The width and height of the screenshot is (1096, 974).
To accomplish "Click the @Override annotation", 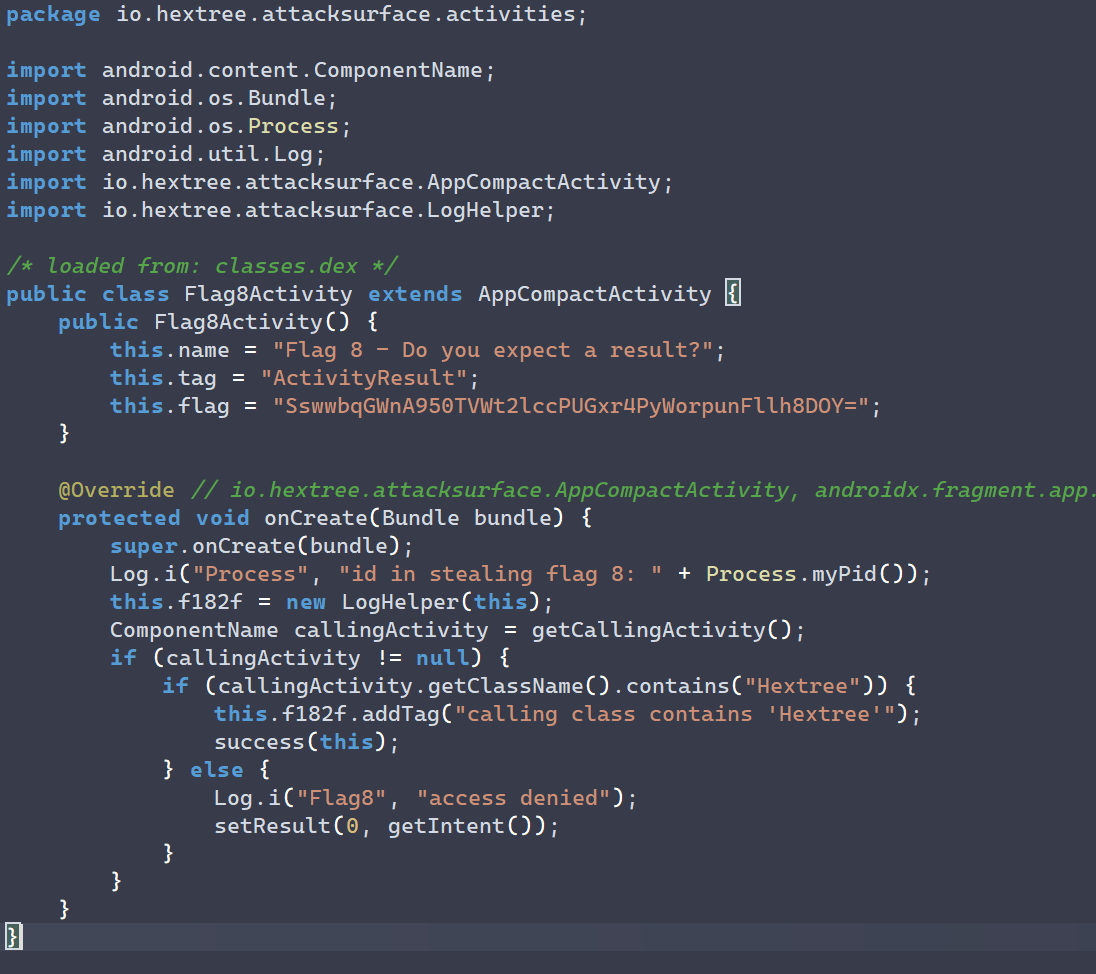I will click(x=116, y=490).
